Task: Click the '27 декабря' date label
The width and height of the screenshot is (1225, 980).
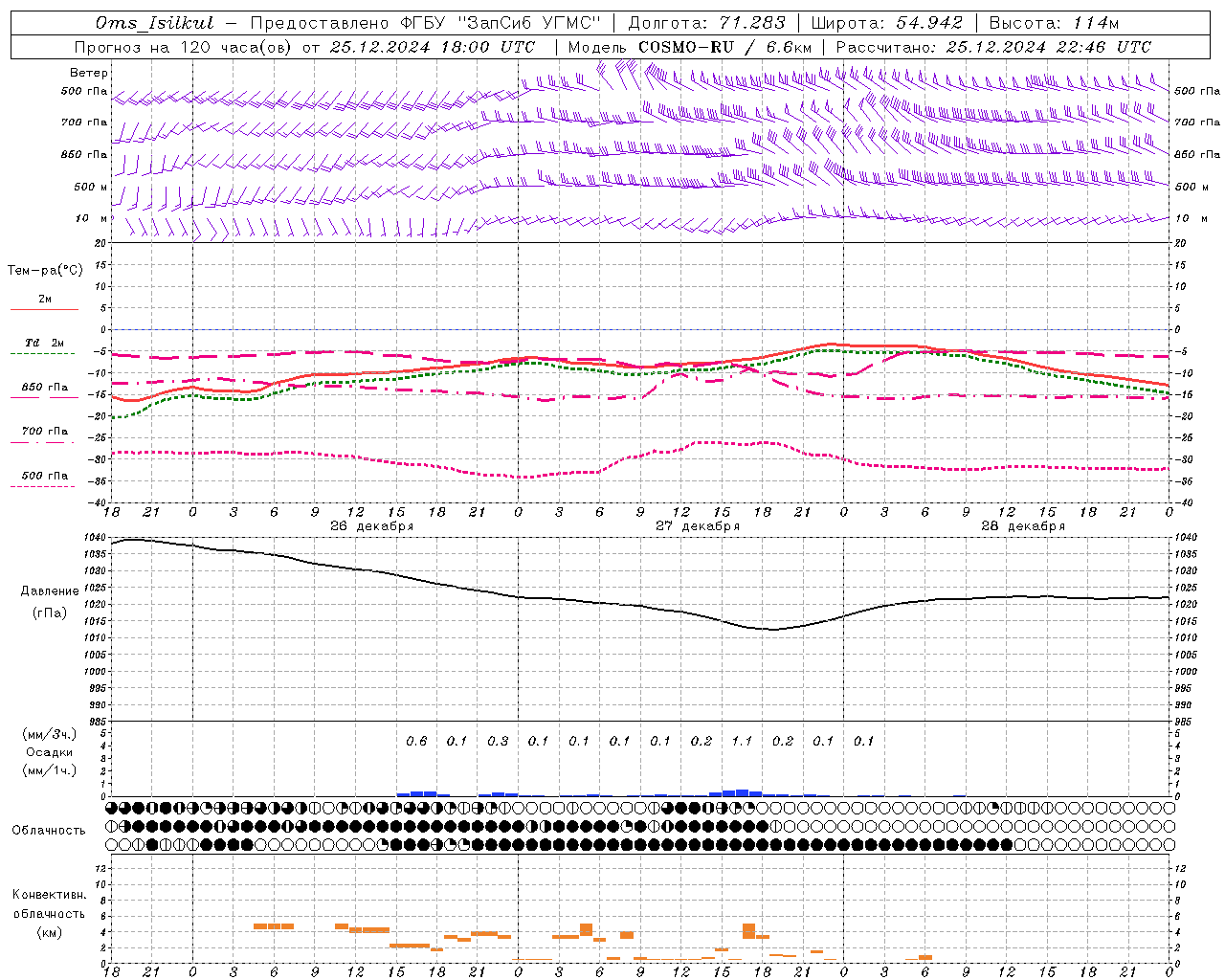Action: [698, 526]
